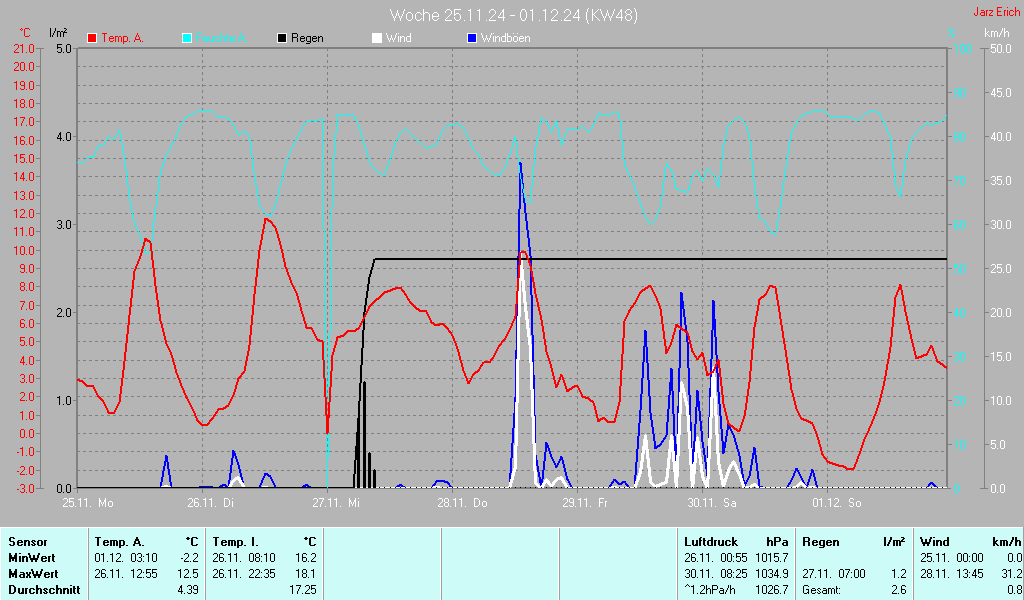Click the black Regen legend swatch
The image size is (1024, 600).
tap(282, 38)
